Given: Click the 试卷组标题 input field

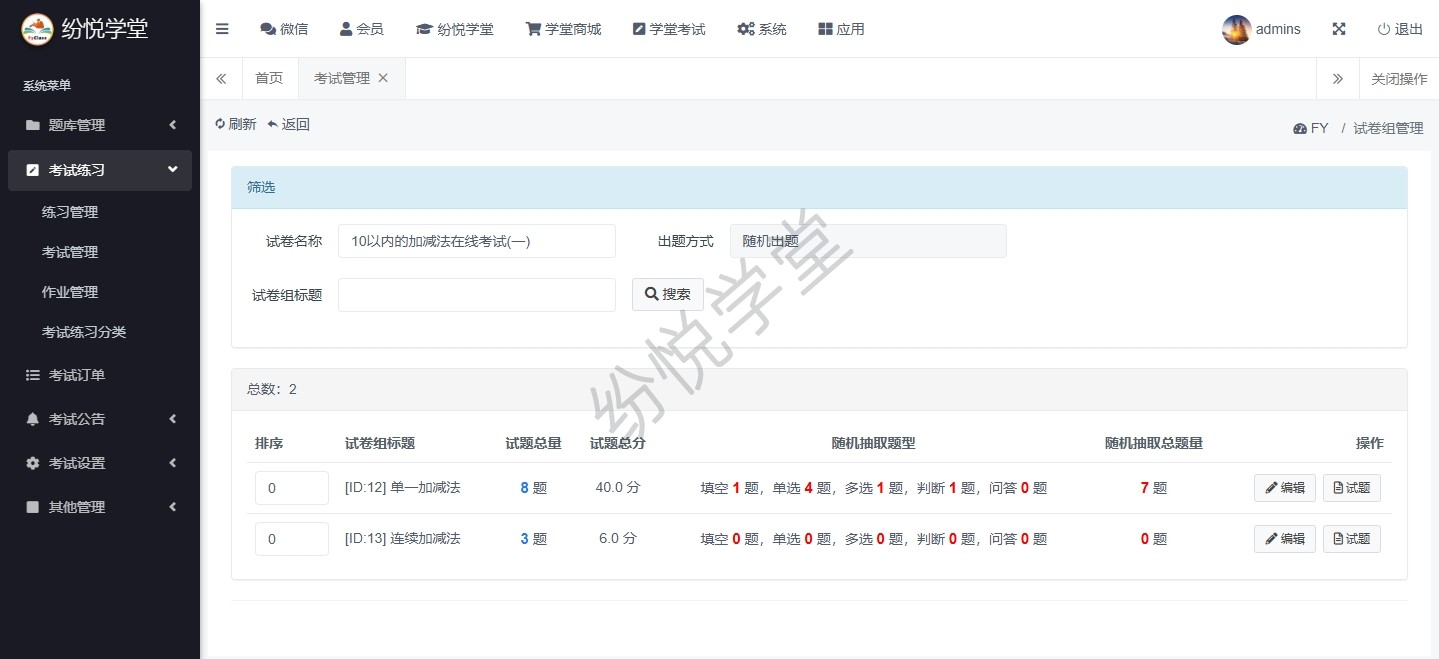Looking at the screenshot, I should (x=476, y=295).
